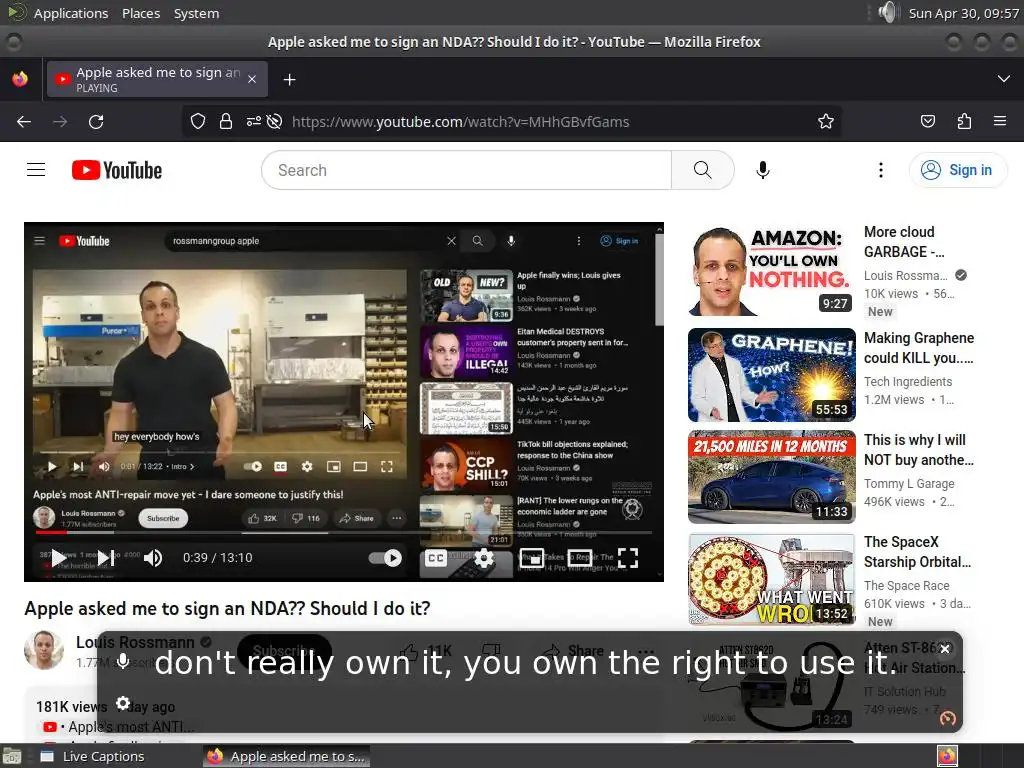Viewport: 1024px width, 768px height.
Task: Enable miniplayer mode
Action: pos(532,558)
